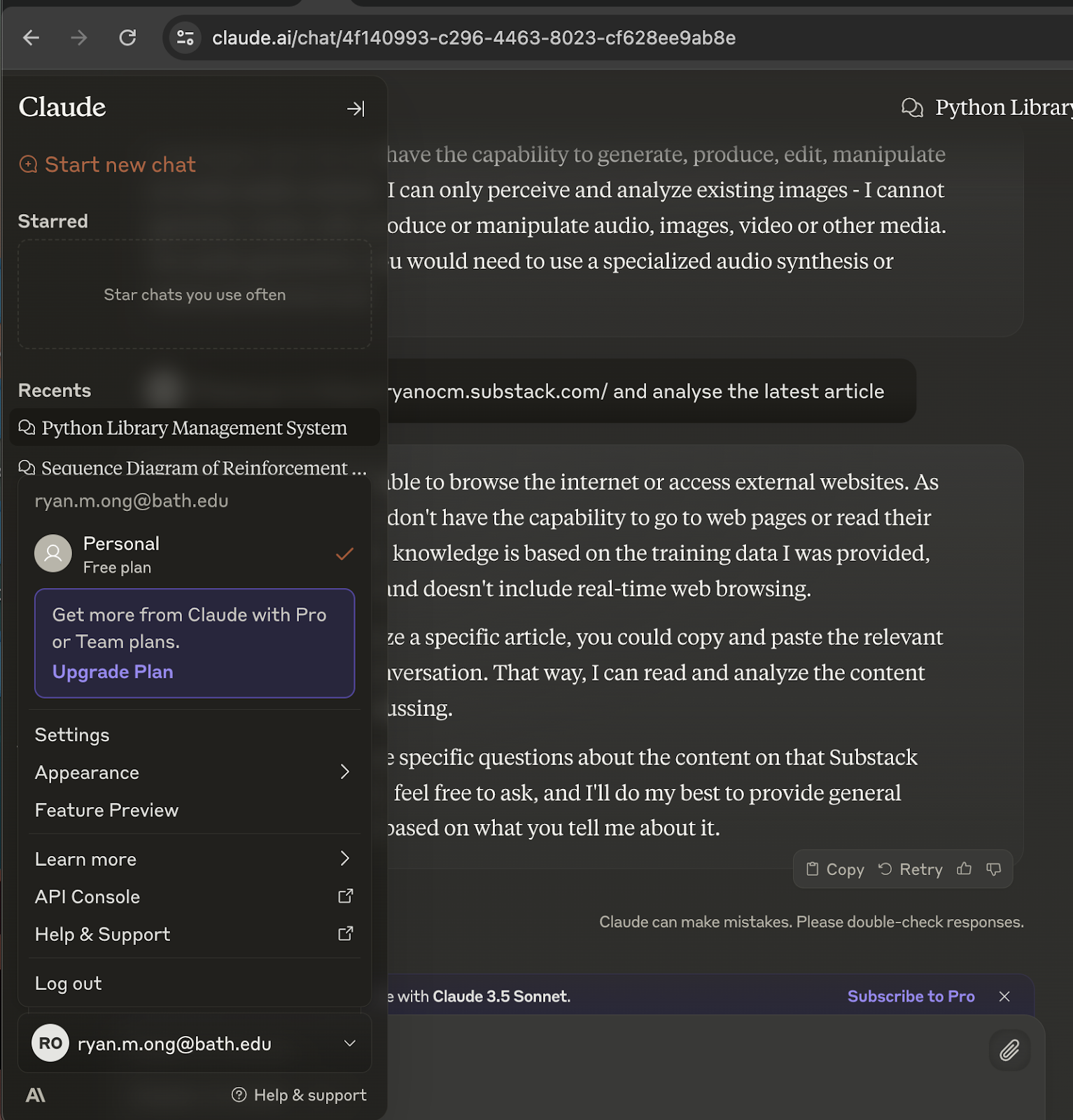Open Sequence Diagram of Reinforcement chat
1073x1120 pixels.
click(193, 468)
